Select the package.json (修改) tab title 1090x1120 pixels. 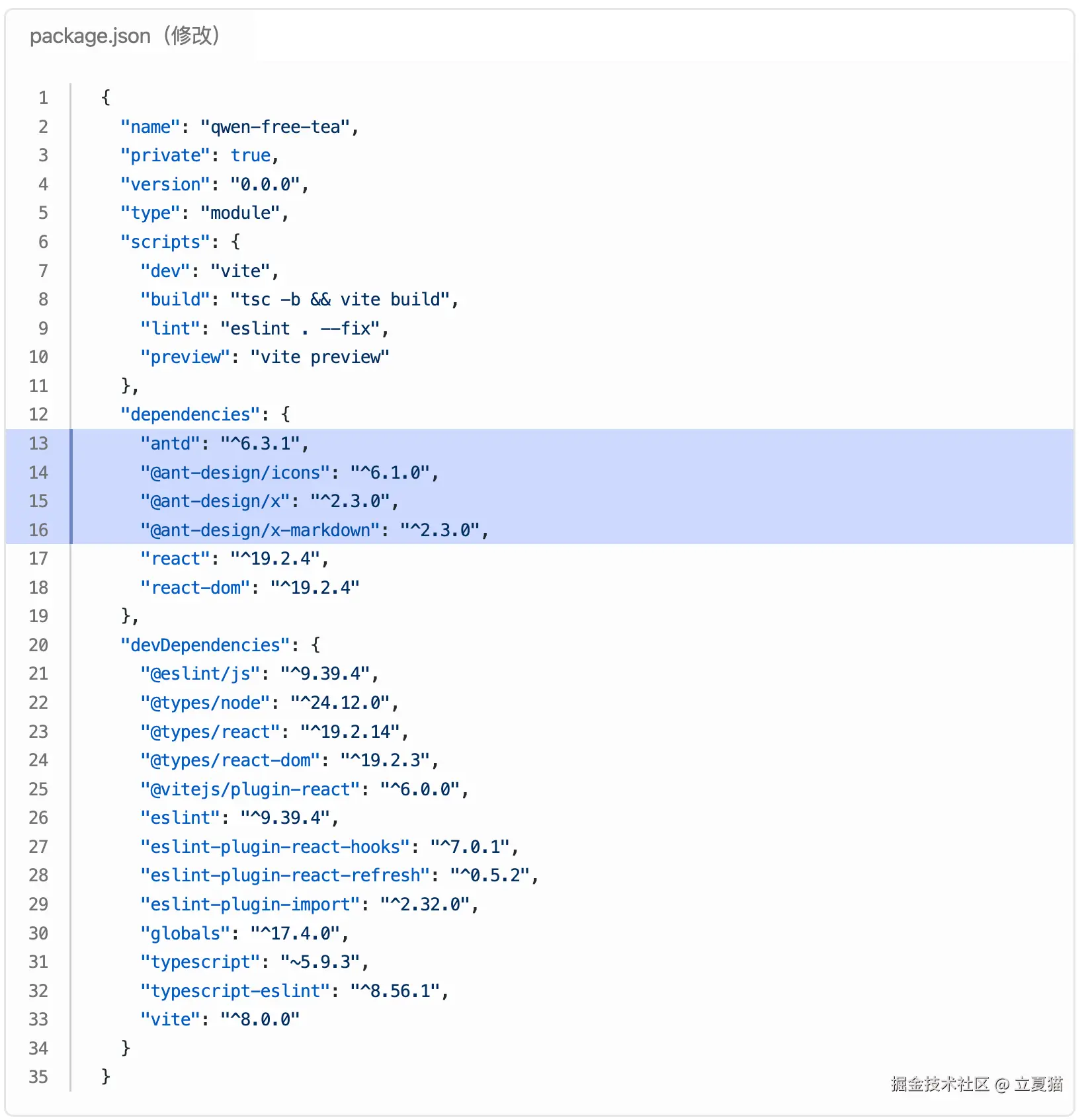pos(125,36)
